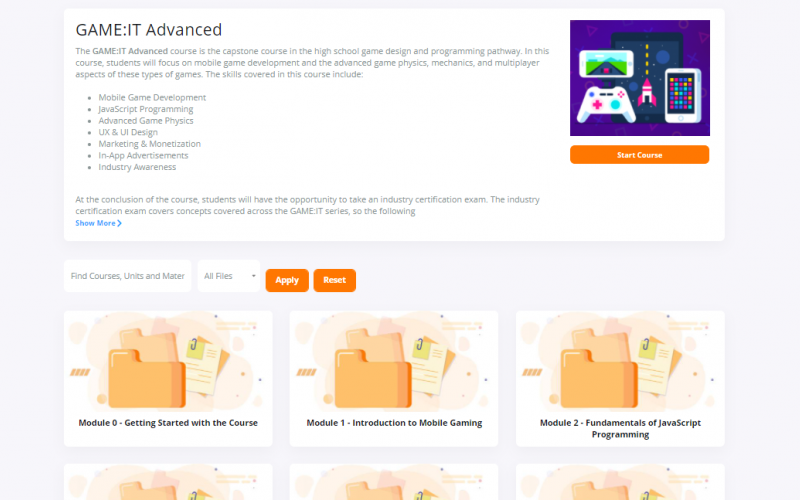Open Module 1 - Introduction to Mobile Gaming
Image resolution: width=800 pixels, height=500 pixels.
click(394, 423)
